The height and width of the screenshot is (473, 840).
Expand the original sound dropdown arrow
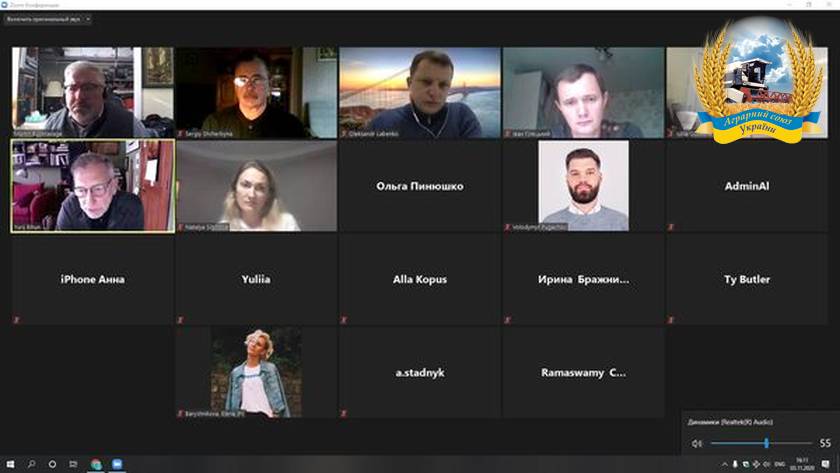(88, 19)
